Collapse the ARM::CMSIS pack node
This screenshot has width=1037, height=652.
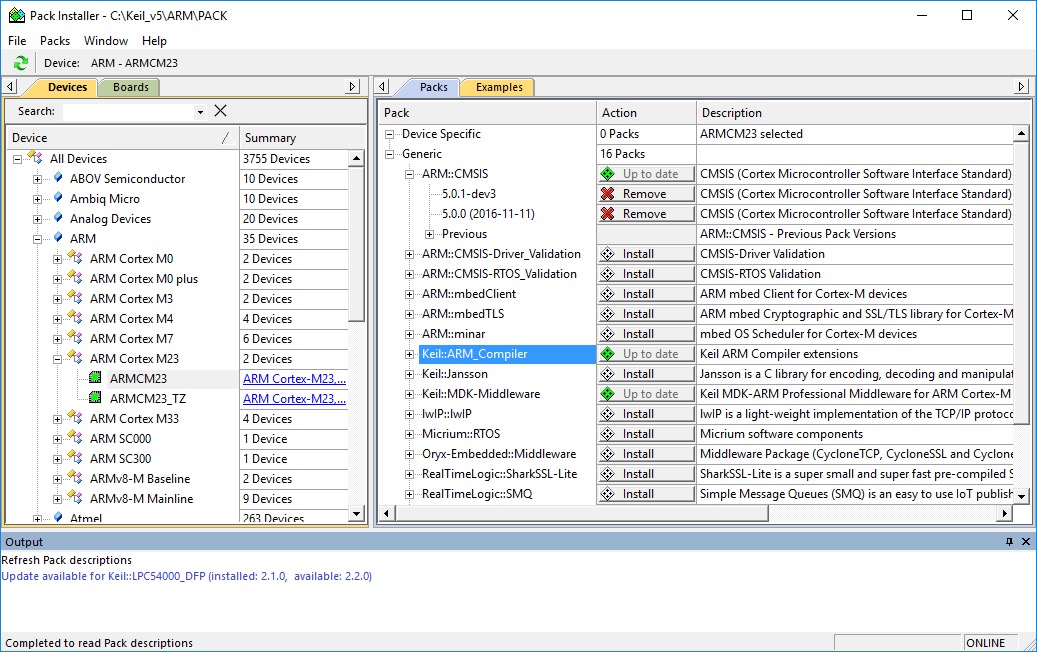pyautogui.click(x=409, y=175)
